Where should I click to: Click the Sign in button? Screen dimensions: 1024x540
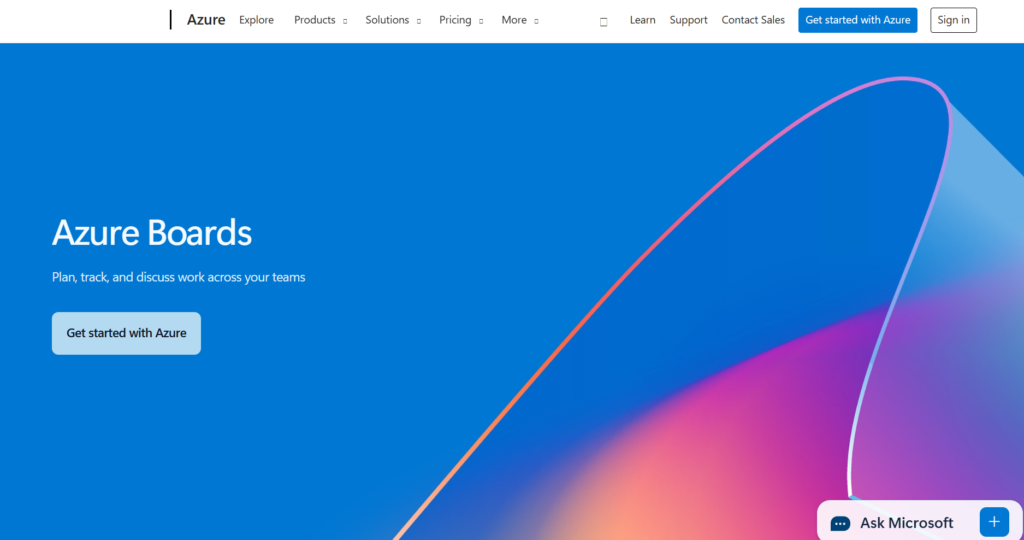(953, 20)
